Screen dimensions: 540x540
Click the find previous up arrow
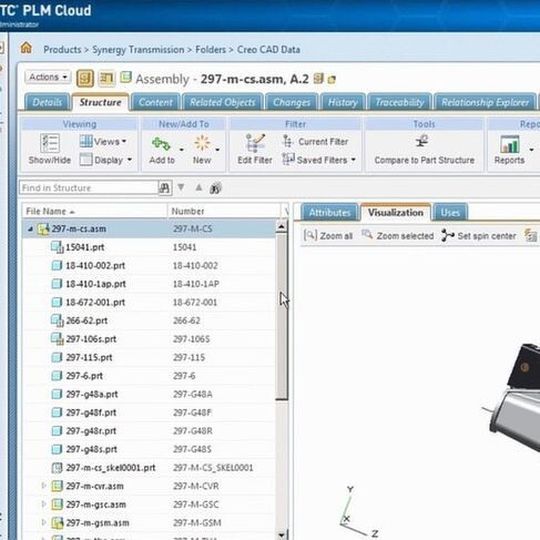[x=199, y=188]
